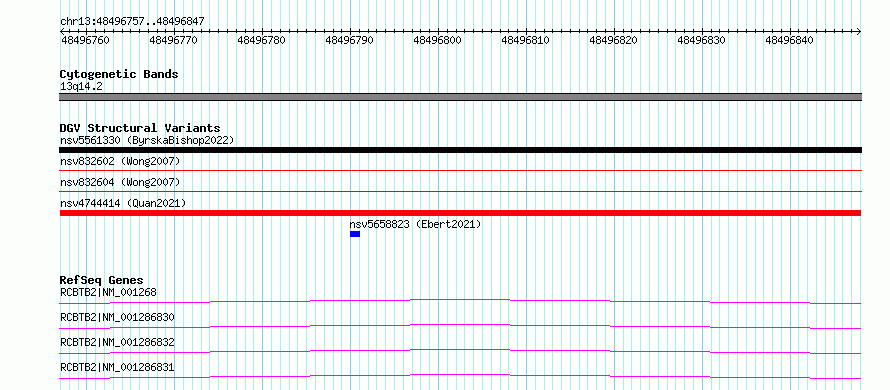Click the chr13:48496757..48496847 region label

132,21
